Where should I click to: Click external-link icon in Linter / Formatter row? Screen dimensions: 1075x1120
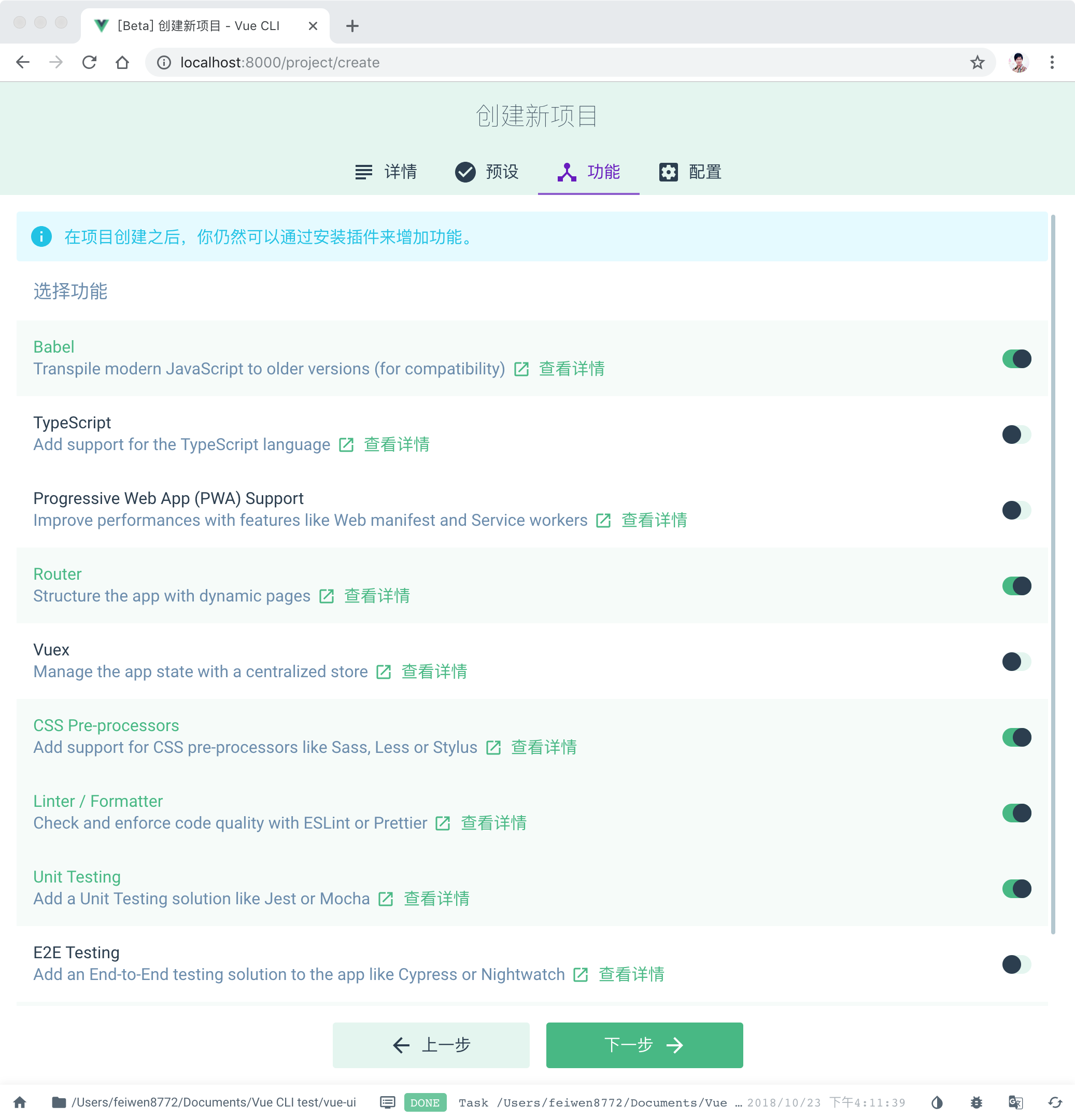click(x=443, y=823)
